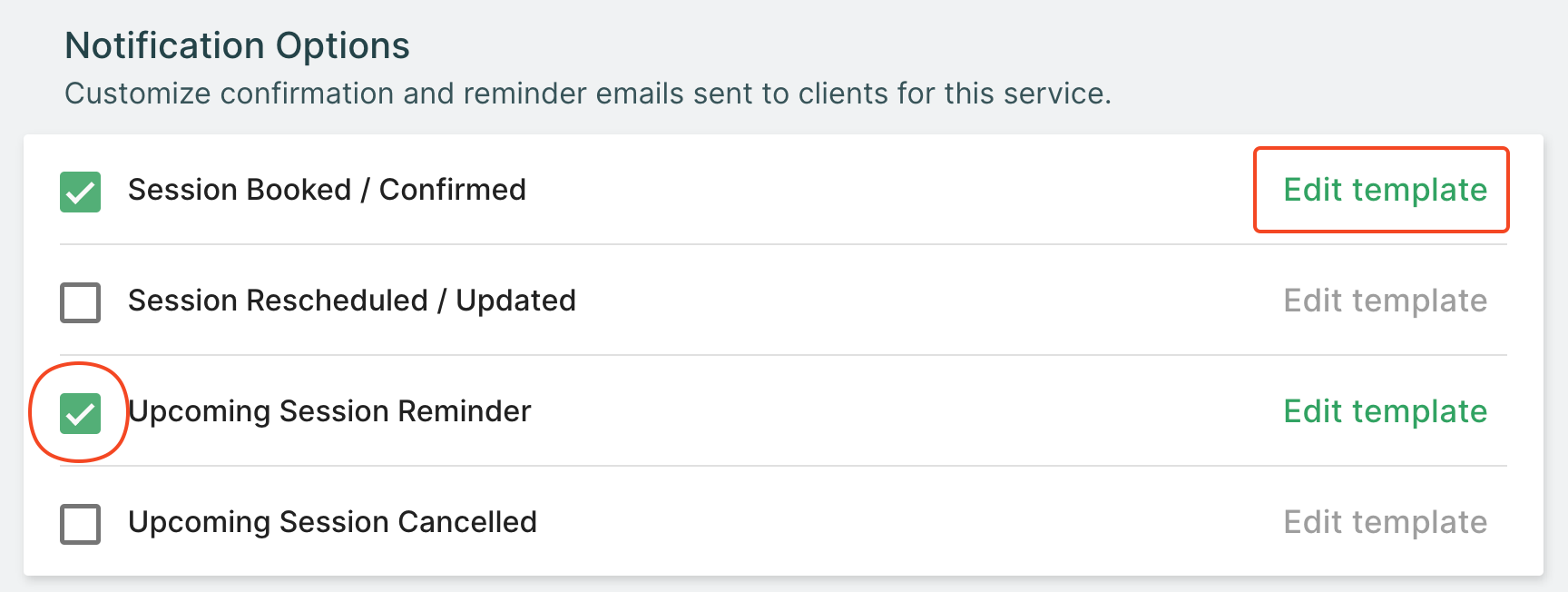This screenshot has height=592, width=1568.
Task: Select the Upcoming Session Reminder label text
Action: pyautogui.click(x=329, y=411)
